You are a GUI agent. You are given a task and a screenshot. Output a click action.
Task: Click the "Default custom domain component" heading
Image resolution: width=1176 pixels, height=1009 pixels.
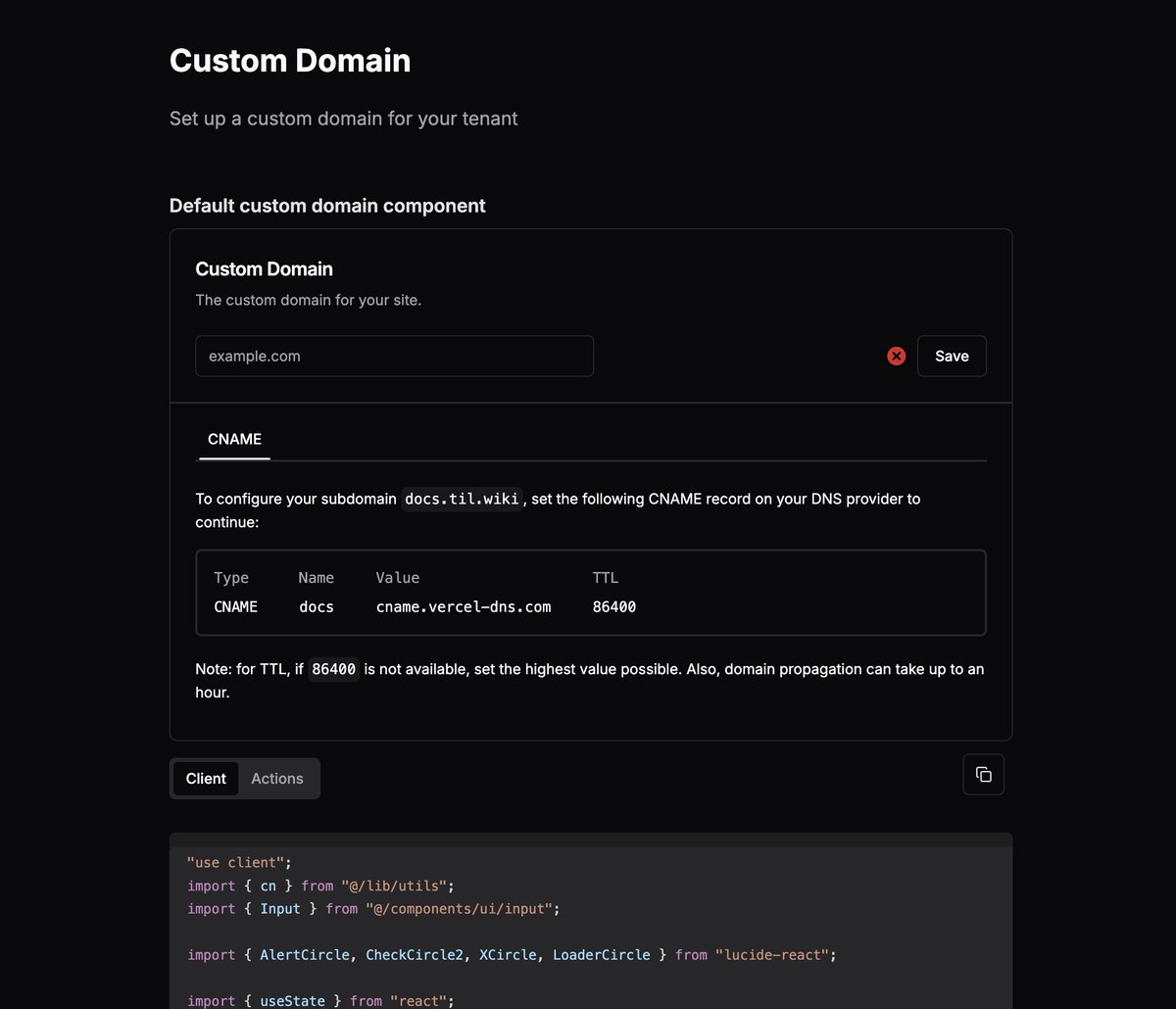pyautogui.click(x=327, y=206)
